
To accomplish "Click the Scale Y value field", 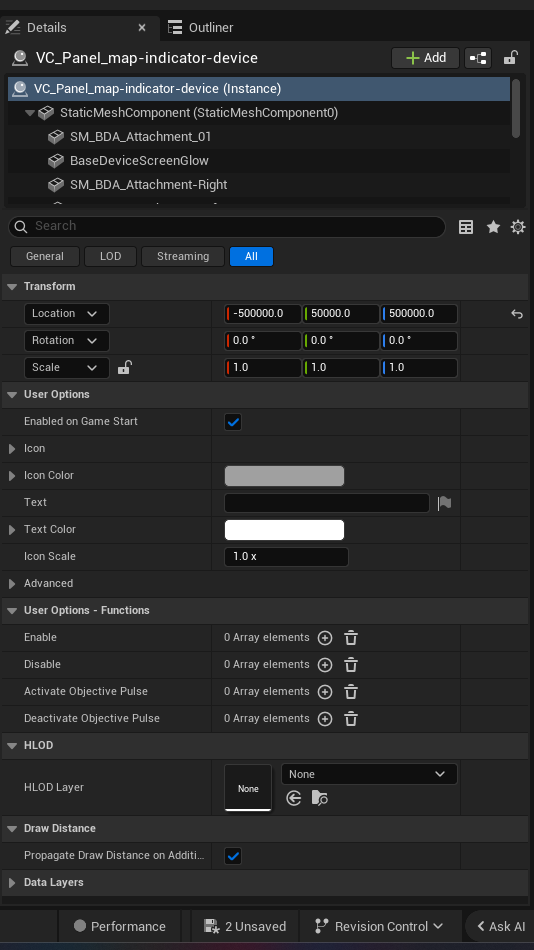I will tap(341, 368).
